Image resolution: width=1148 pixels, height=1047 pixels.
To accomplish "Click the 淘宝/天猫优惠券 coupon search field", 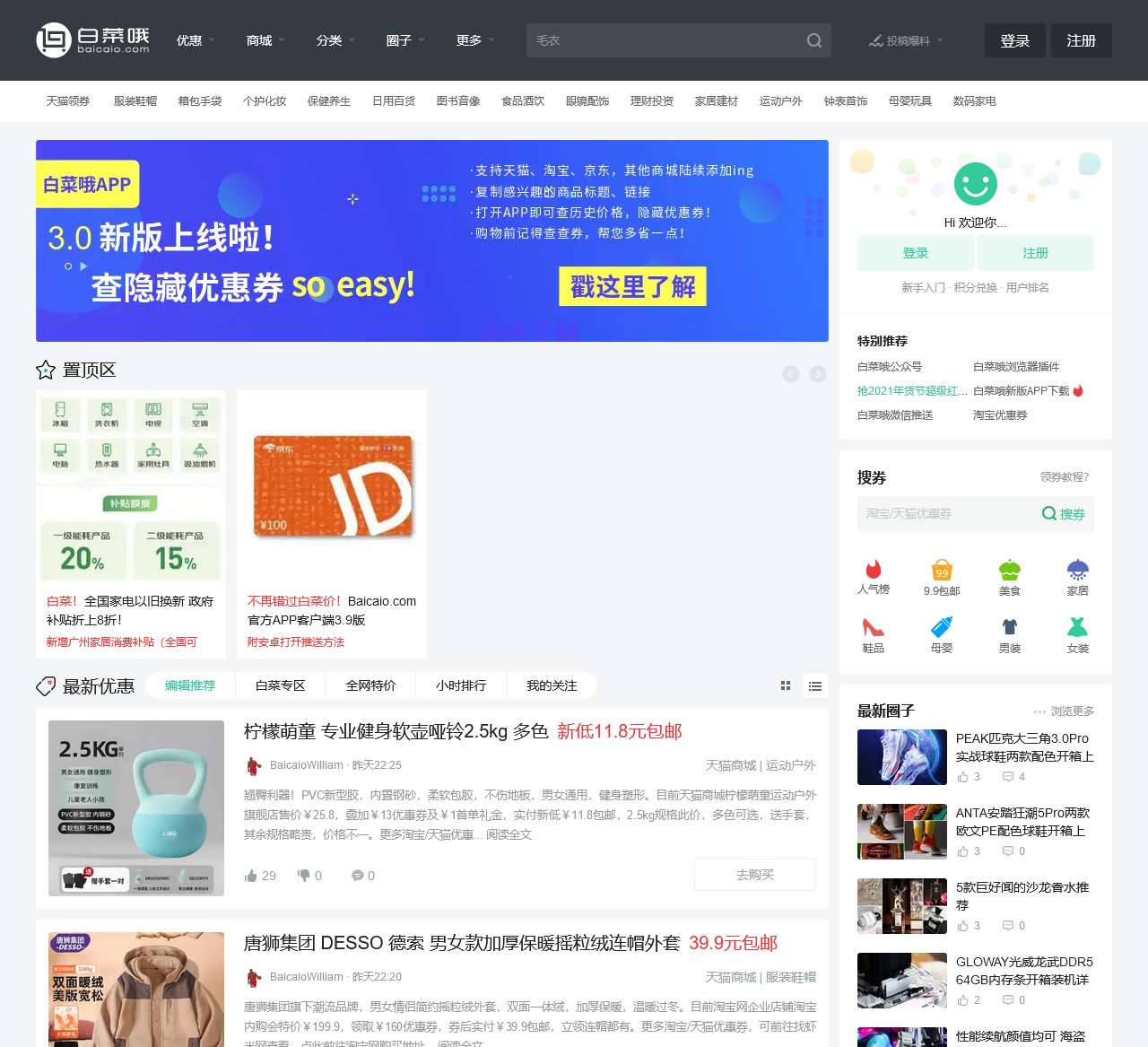I will (x=946, y=514).
